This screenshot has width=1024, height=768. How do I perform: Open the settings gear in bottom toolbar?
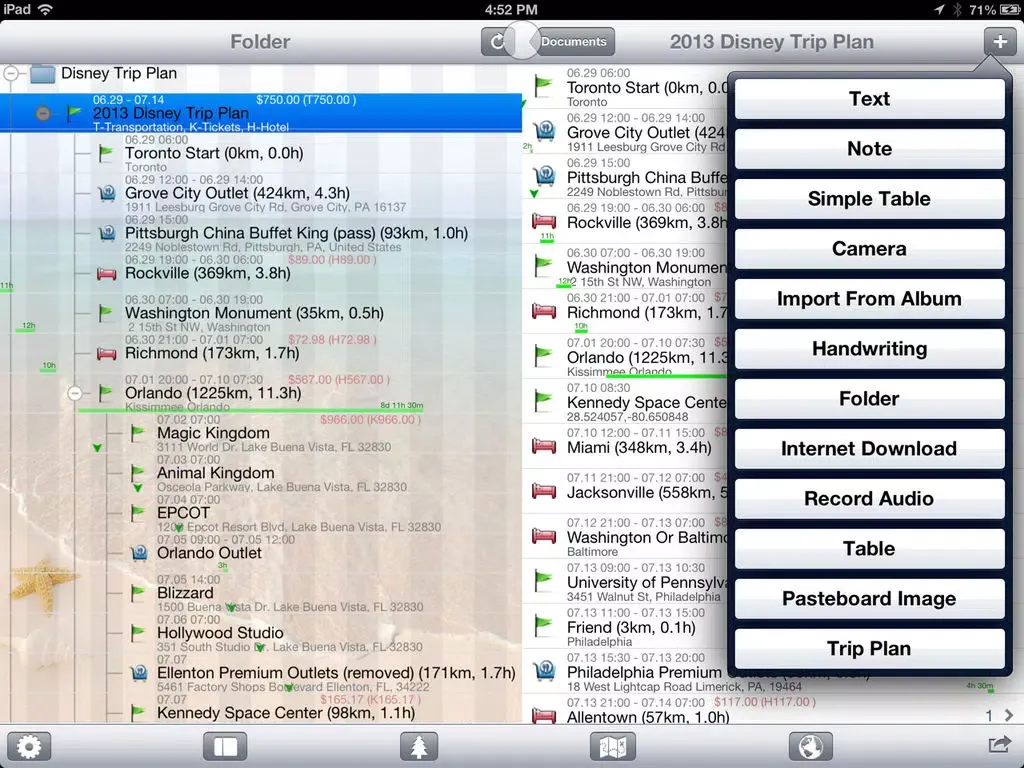[x=29, y=746]
